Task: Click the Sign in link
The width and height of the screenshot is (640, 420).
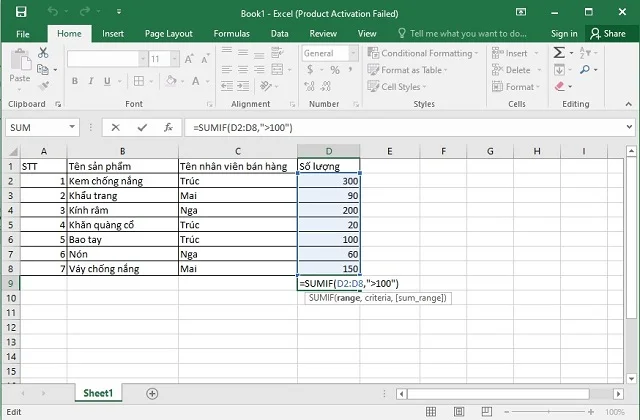Action: point(564,33)
